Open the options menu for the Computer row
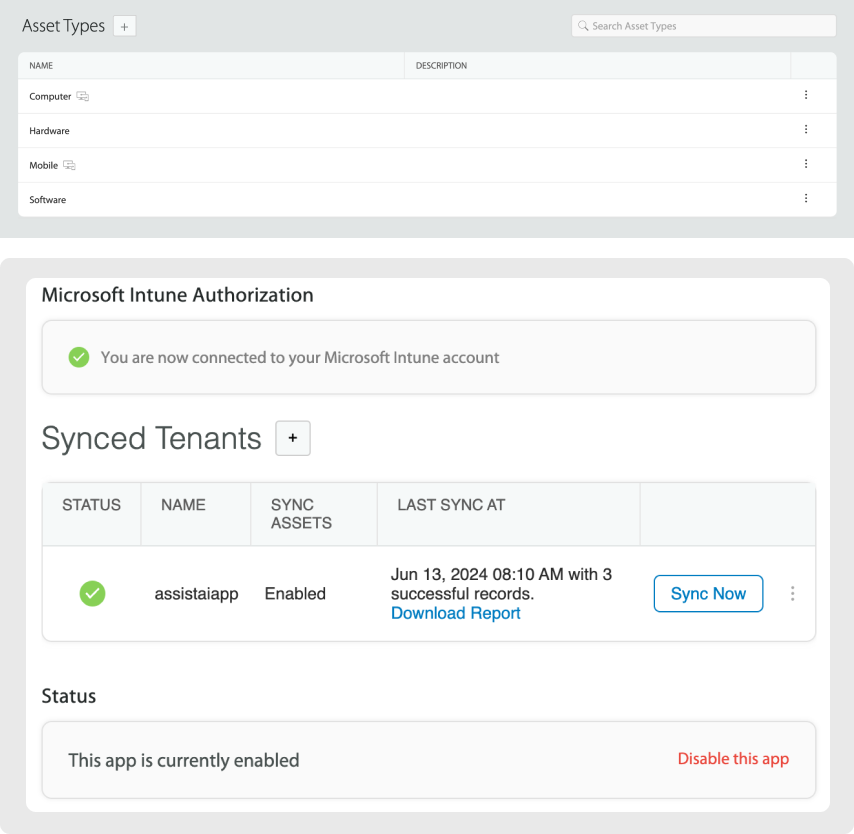This screenshot has width=854, height=834. [806, 95]
